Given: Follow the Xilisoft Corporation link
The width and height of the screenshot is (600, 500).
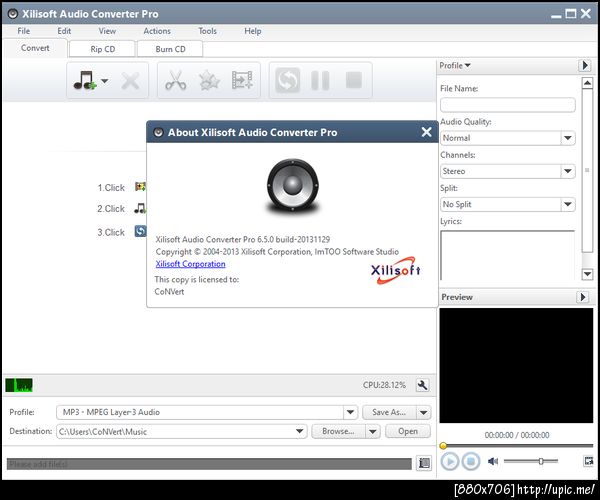Looking at the screenshot, I should (x=190, y=264).
